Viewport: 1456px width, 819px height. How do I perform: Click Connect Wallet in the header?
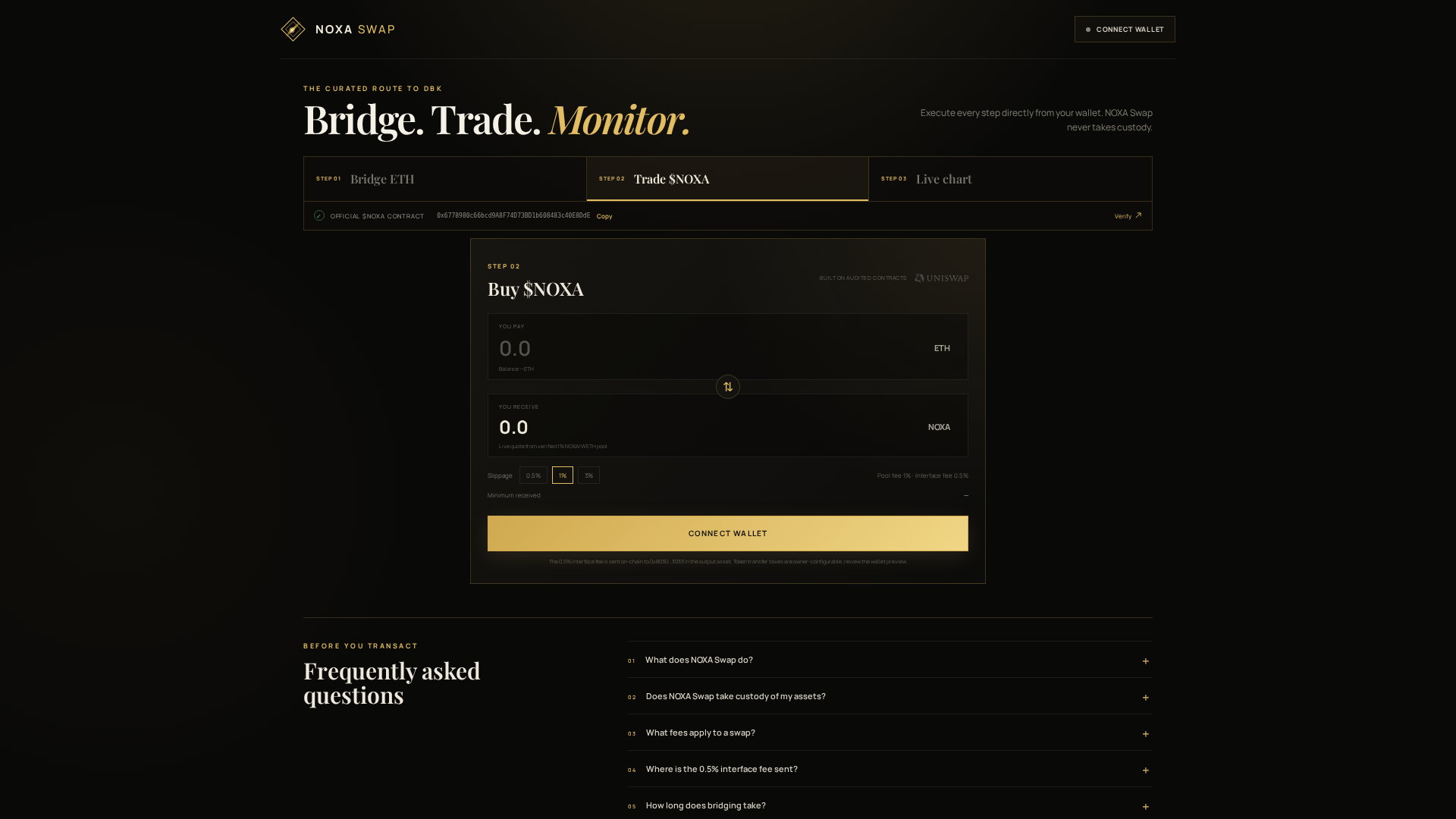coord(1125,30)
